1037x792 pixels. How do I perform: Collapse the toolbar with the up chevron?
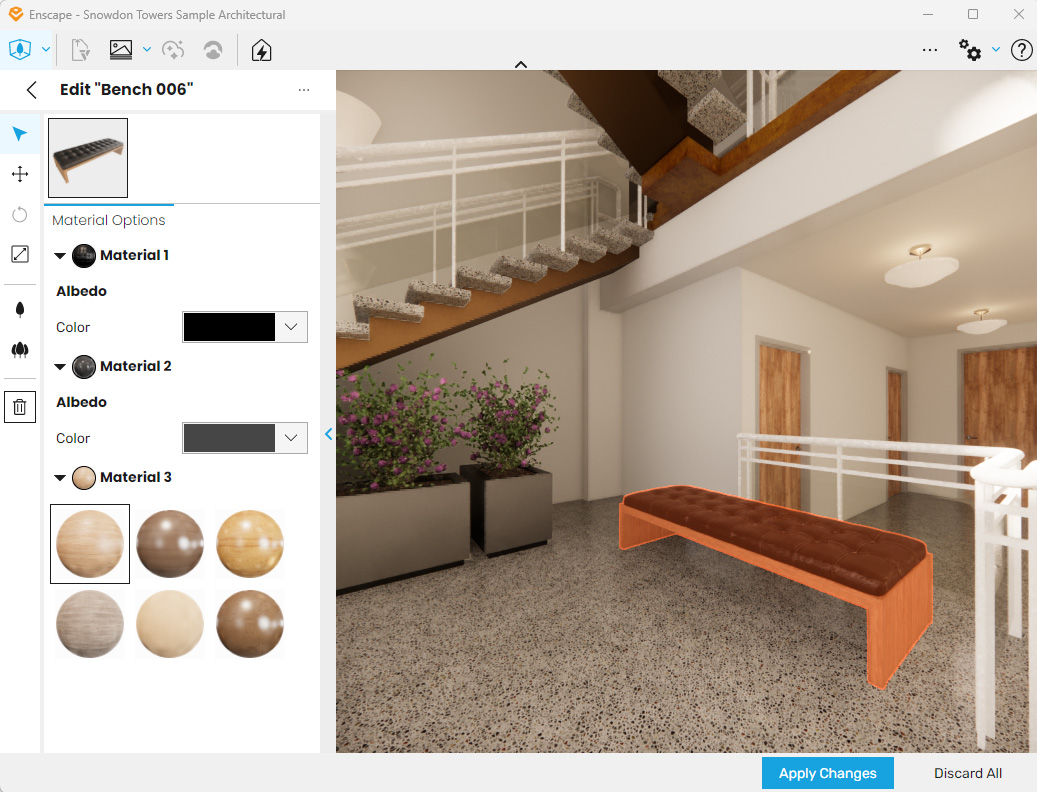pyautogui.click(x=521, y=64)
